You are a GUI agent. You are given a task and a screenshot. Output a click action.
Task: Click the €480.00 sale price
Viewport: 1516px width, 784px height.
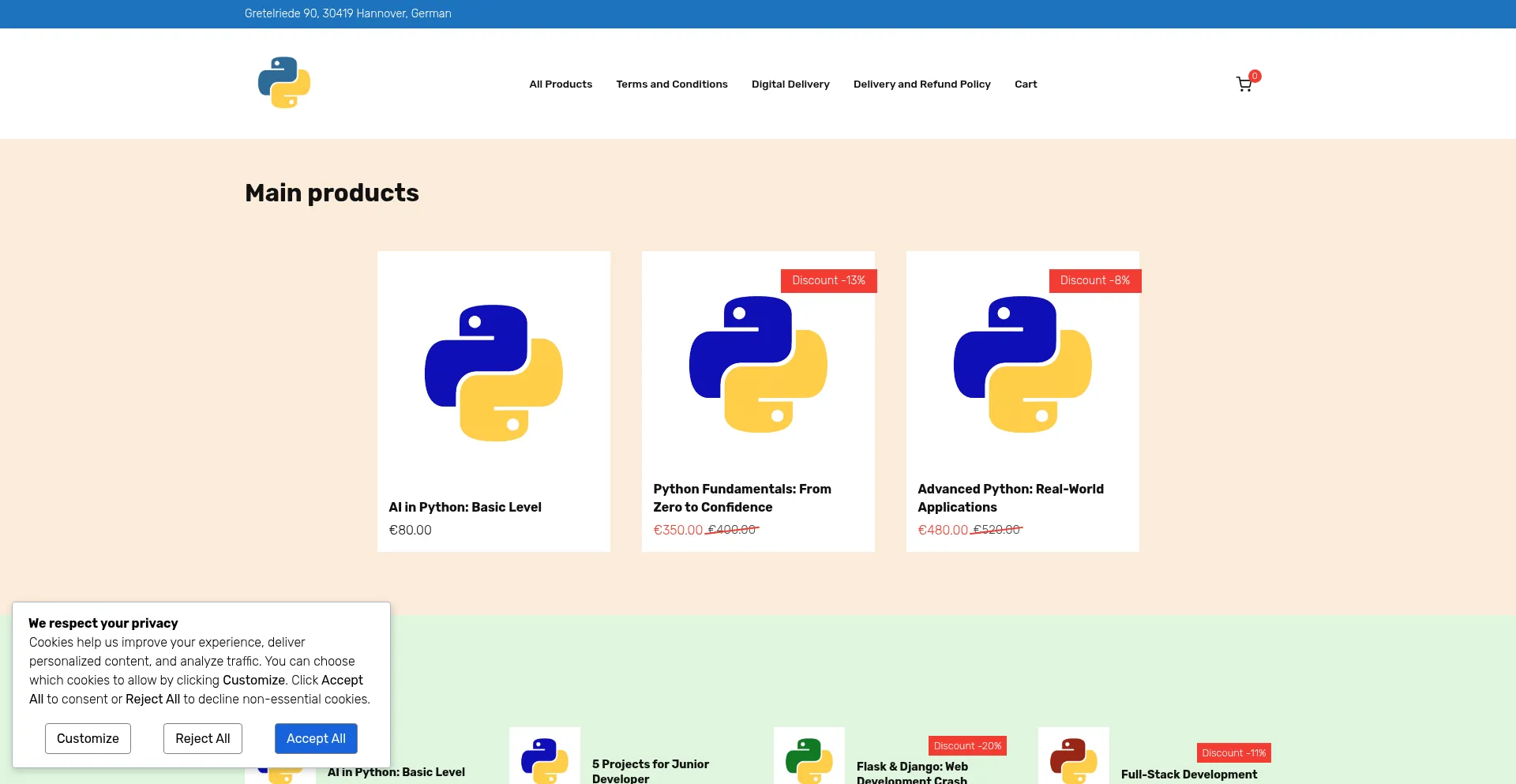tap(942, 530)
